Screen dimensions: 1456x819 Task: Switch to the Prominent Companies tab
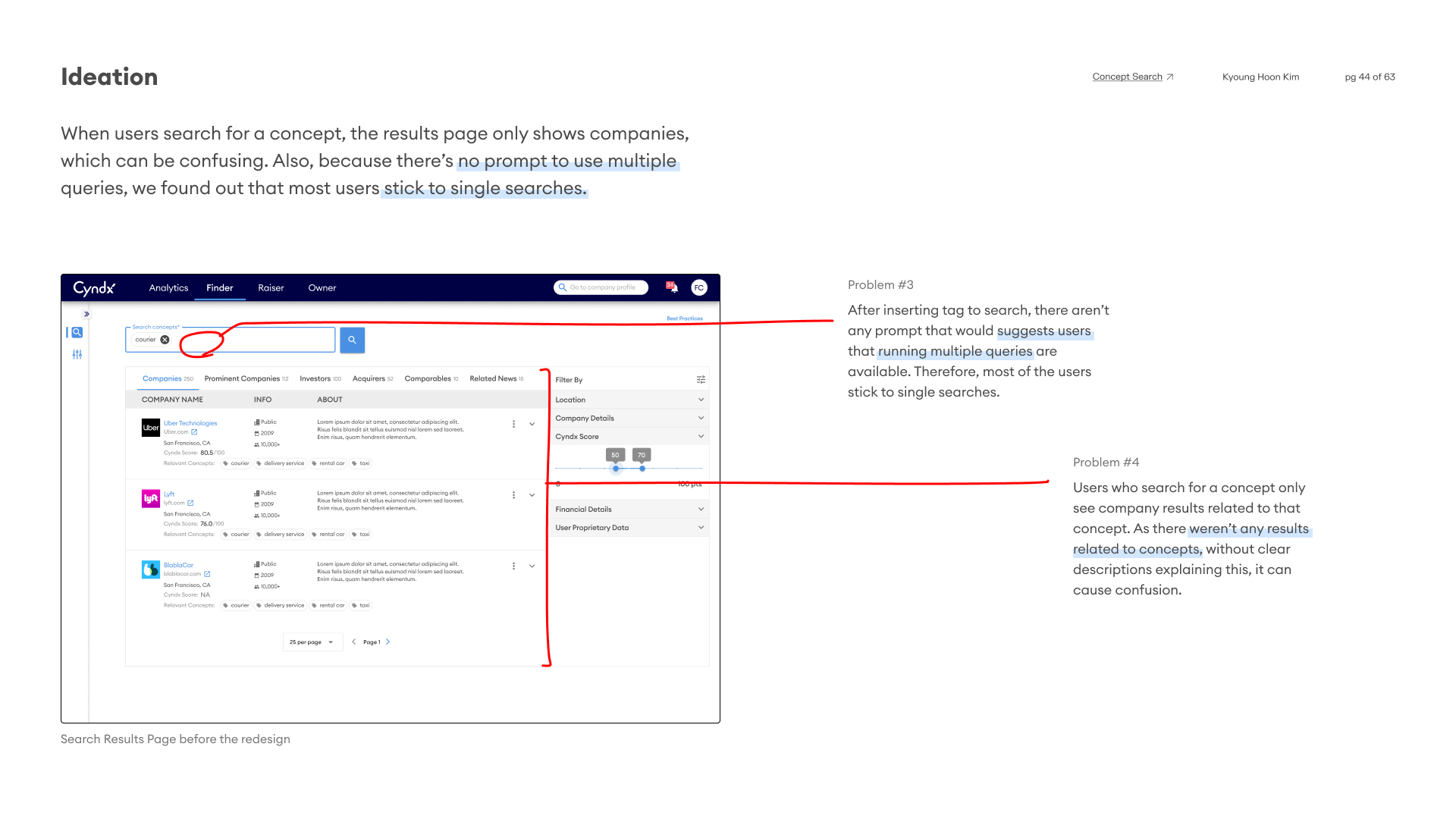click(246, 378)
